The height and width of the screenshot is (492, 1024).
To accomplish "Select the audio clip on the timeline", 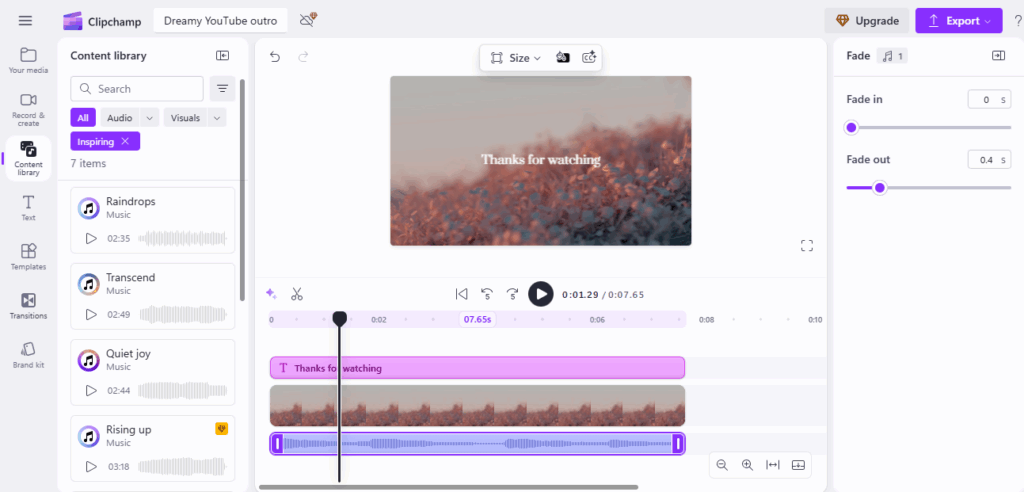I will pos(477,444).
